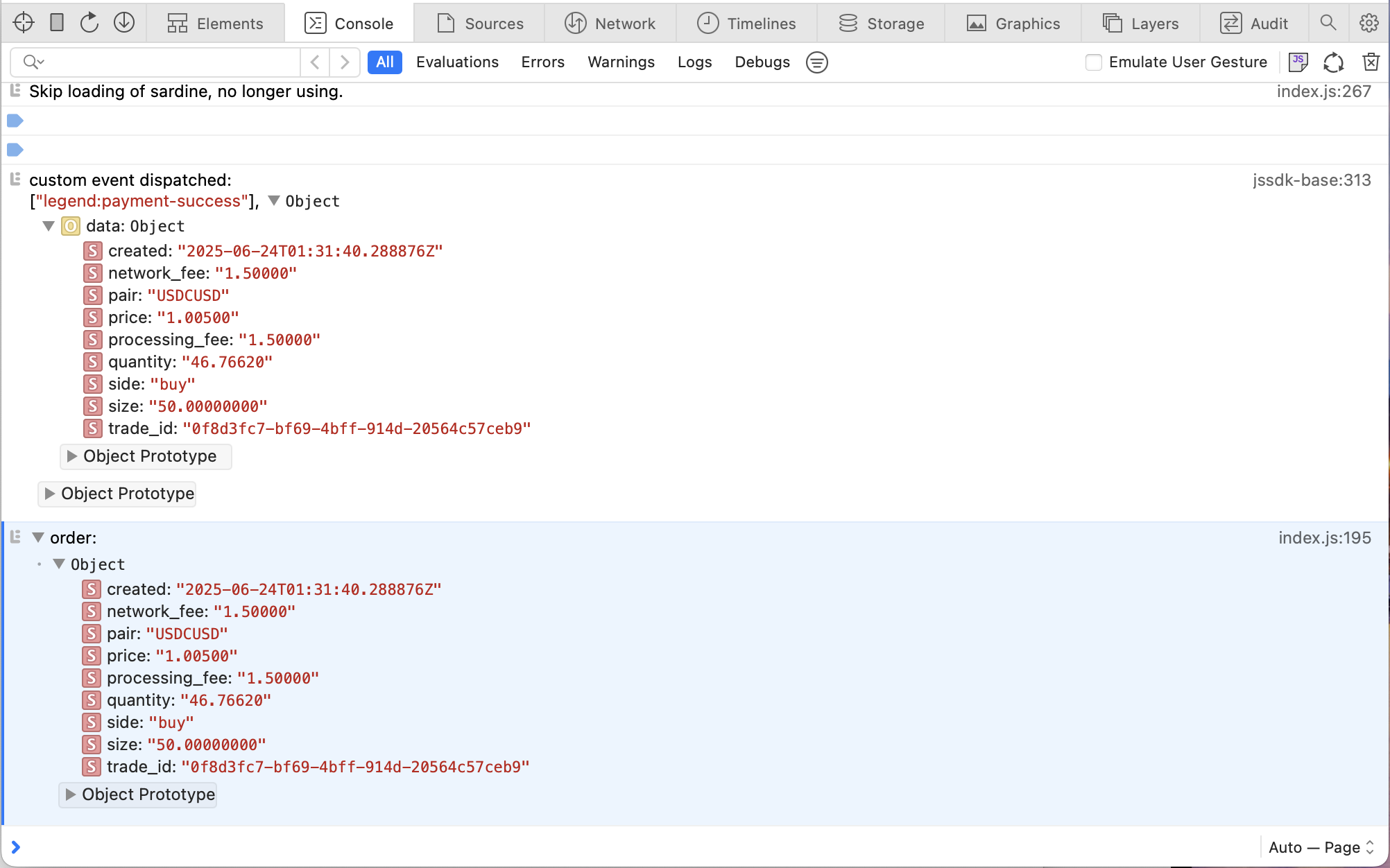Expand Object Prototype under data object
This screenshot has width=1390, height=868.
(71, 456)
